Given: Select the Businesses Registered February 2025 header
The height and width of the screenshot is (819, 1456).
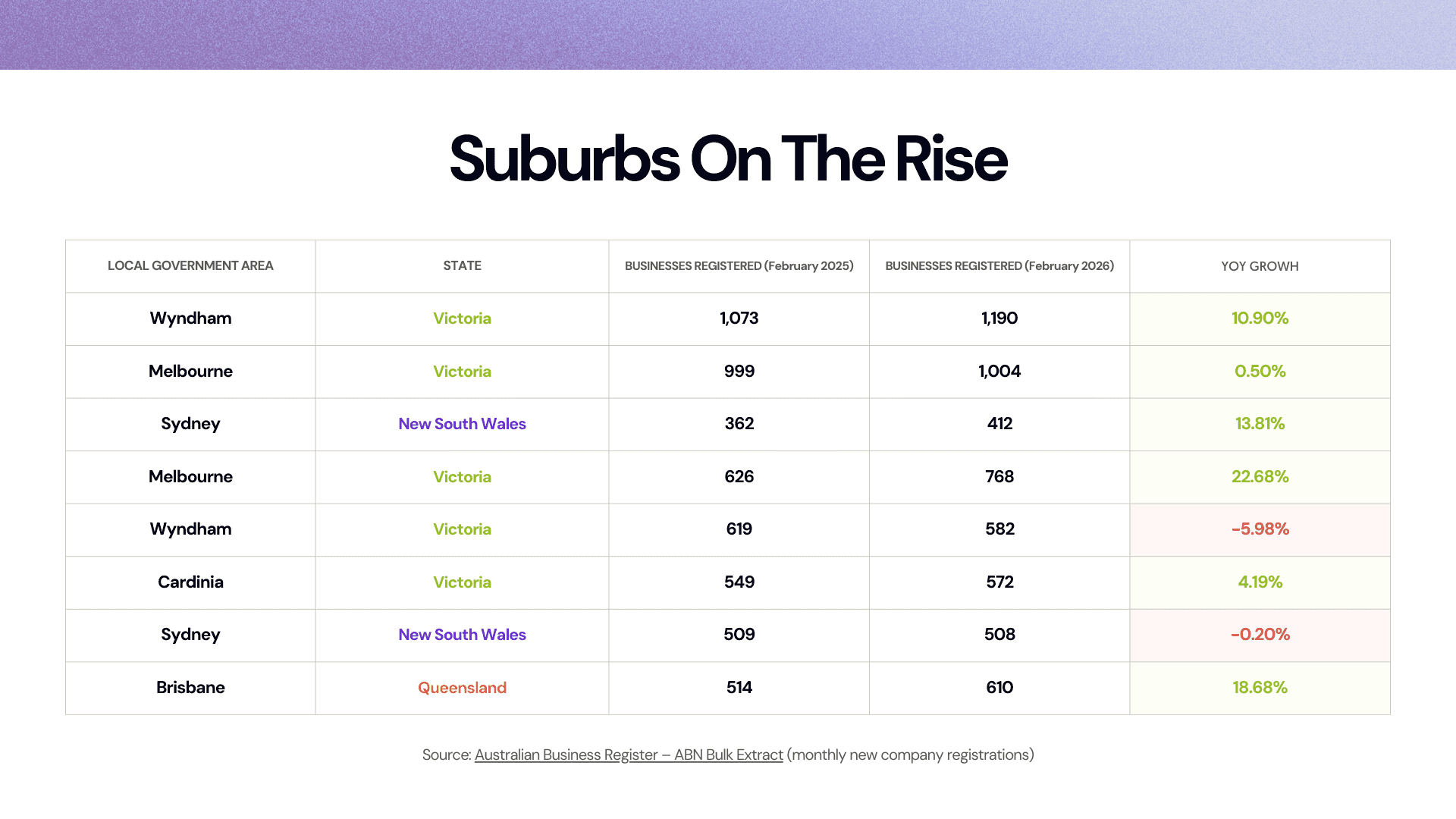Looking at the screenshot, I should pos(739,266).
